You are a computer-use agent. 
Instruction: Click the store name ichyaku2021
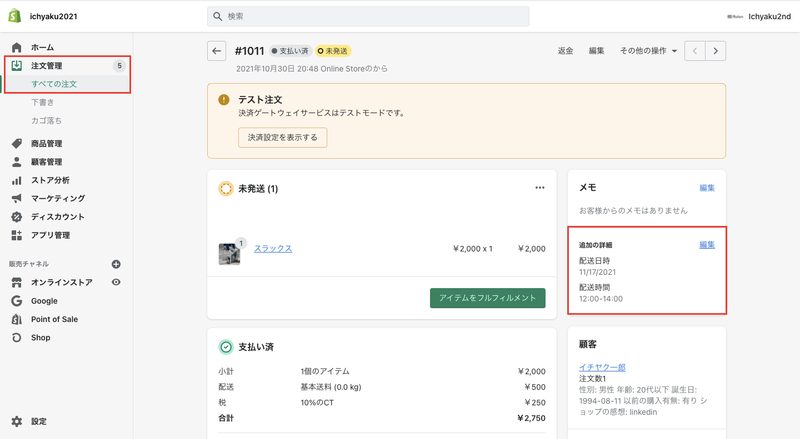point(54,16)
